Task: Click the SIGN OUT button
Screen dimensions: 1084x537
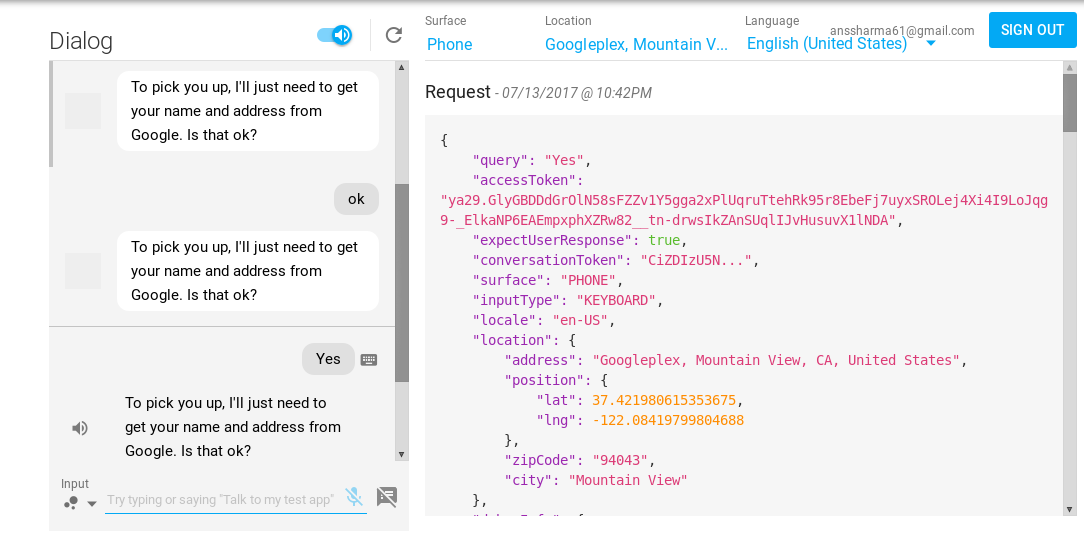Action: [x=1032, y=30]
